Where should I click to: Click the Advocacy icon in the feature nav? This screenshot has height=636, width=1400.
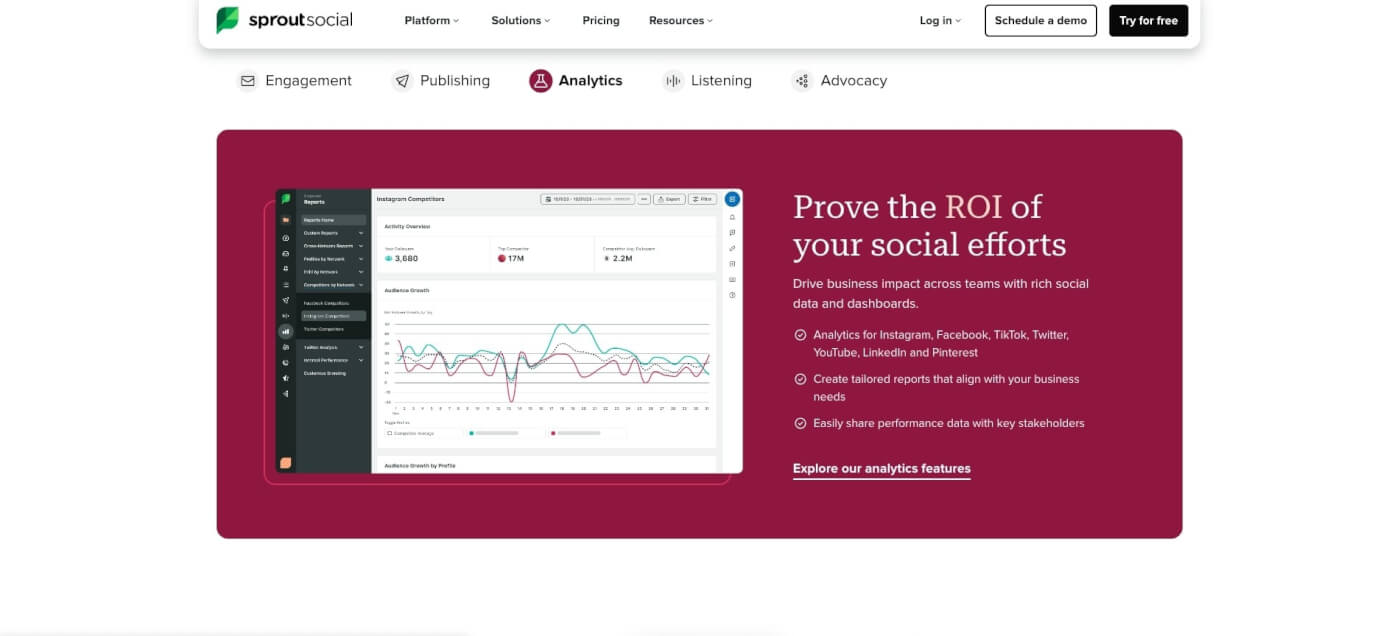tap(802, 80)
